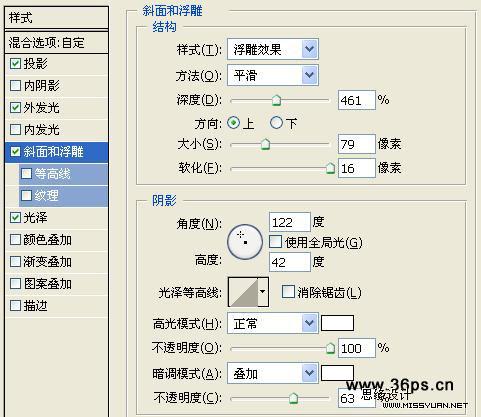
Task: Open the 方法 technique dropdown 平滑
Action: point(273,75)
